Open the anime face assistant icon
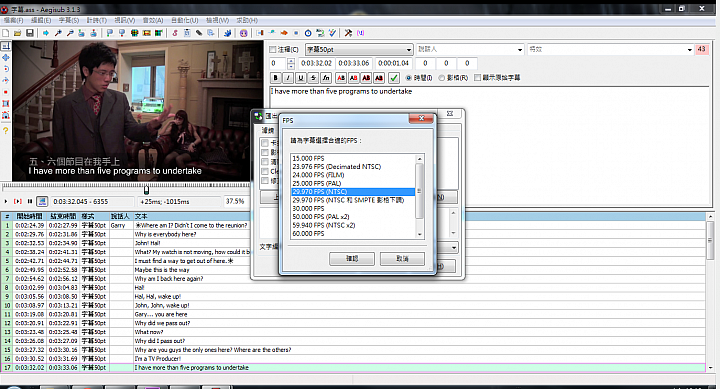 [x=243, y=33]
